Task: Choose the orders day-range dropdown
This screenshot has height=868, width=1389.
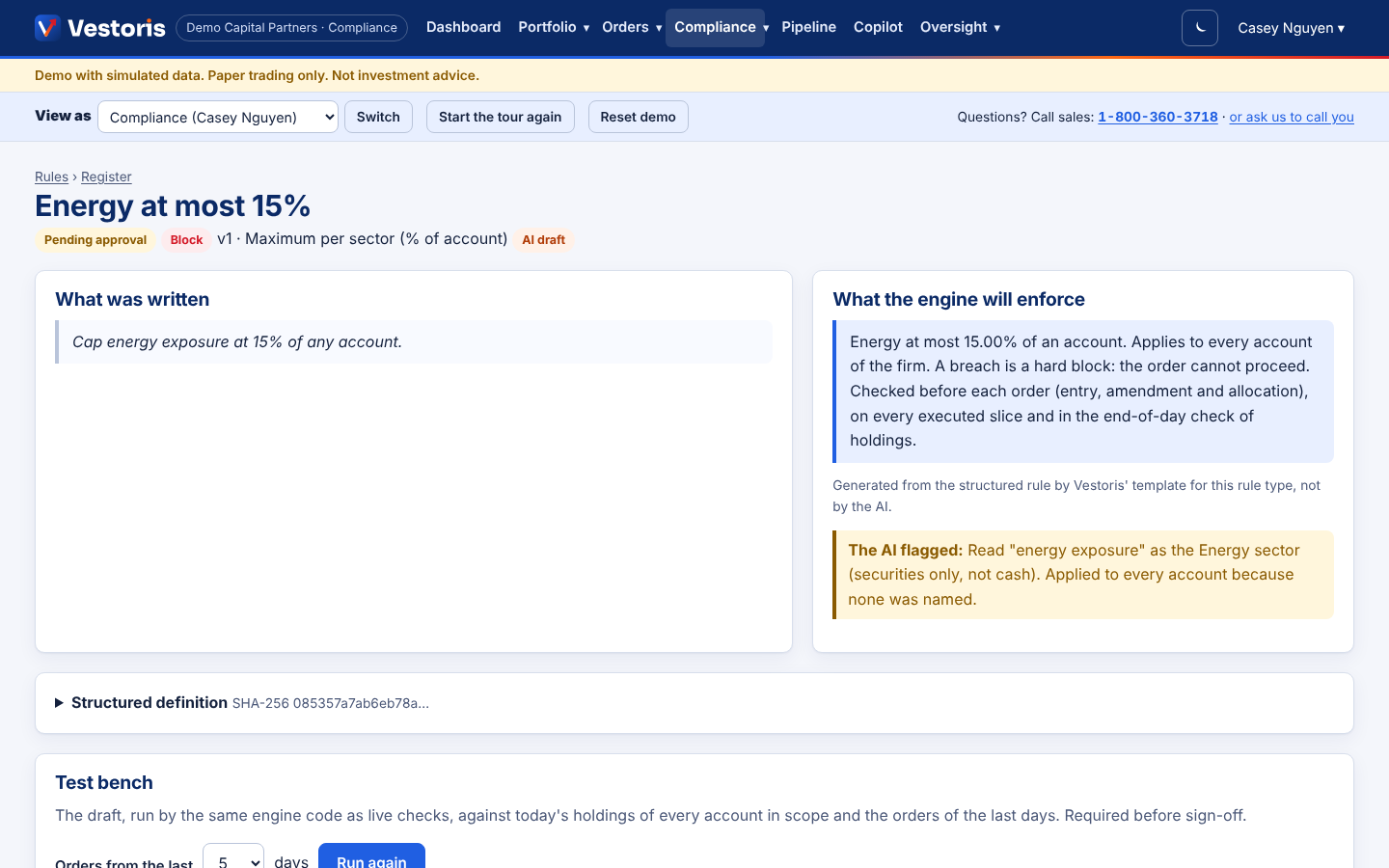Action: pos(233,858)
